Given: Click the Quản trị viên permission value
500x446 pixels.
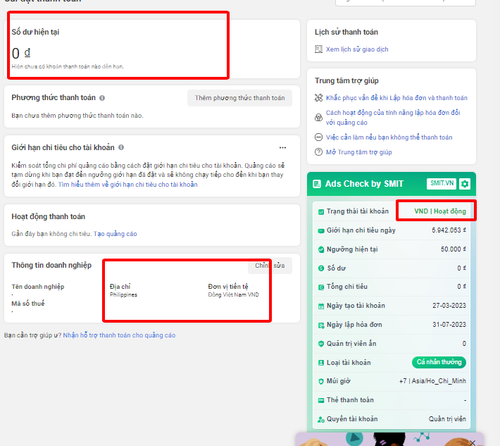Looking at the screenshot, I should (447, 419).
